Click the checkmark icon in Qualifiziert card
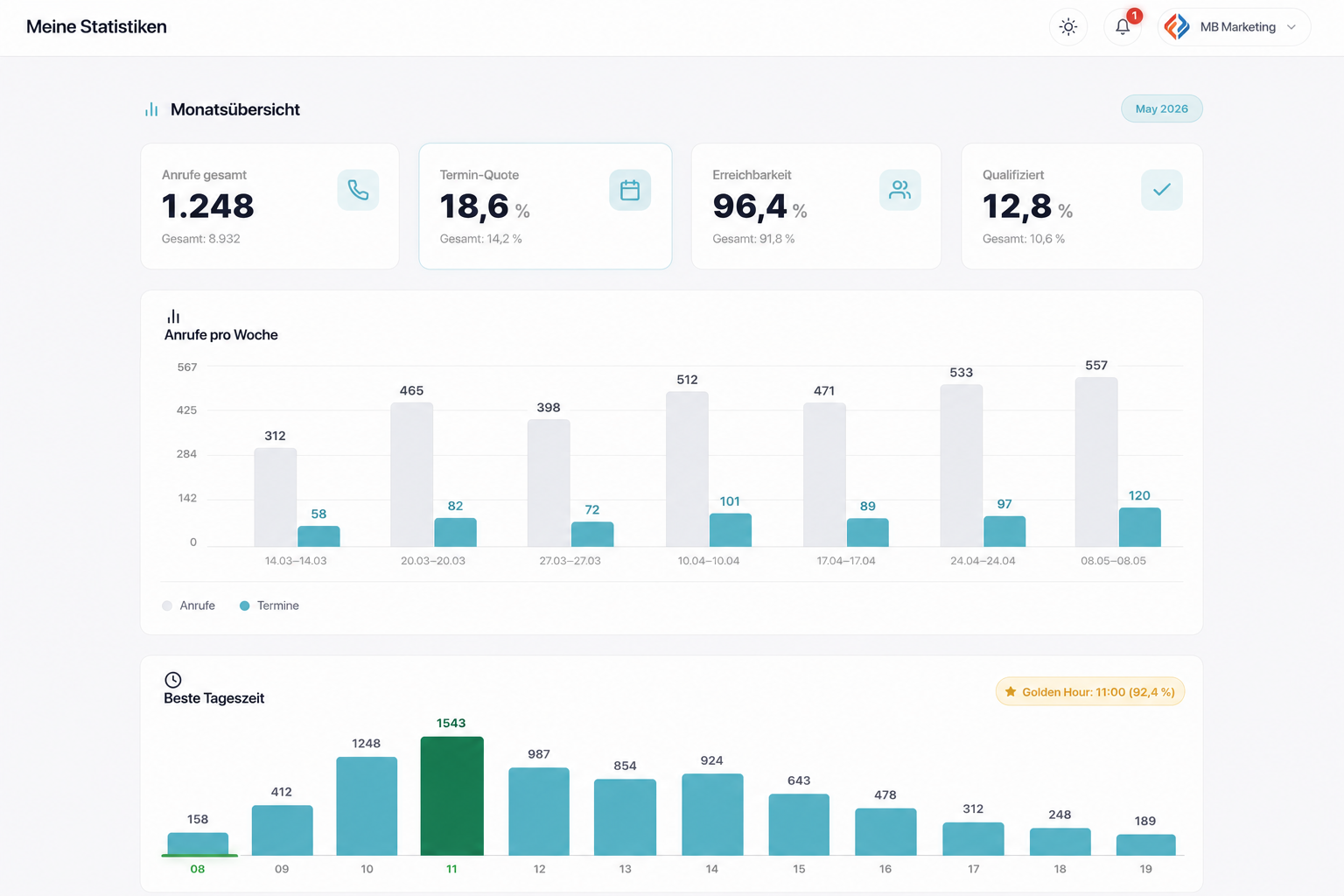This screenshot has width=1344, height=896. [1162, 190]
